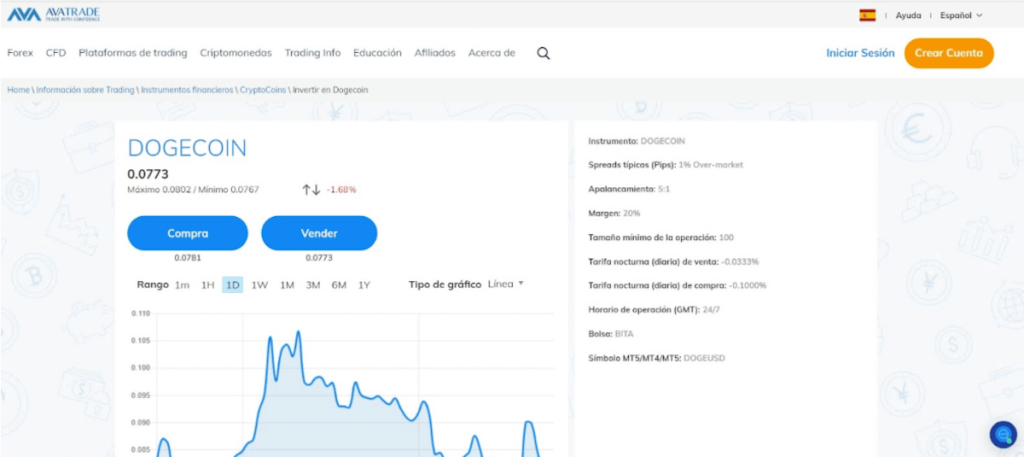The image size is (1024, 457).
Task: Select the 1W chart range
Action: [260, 285]
